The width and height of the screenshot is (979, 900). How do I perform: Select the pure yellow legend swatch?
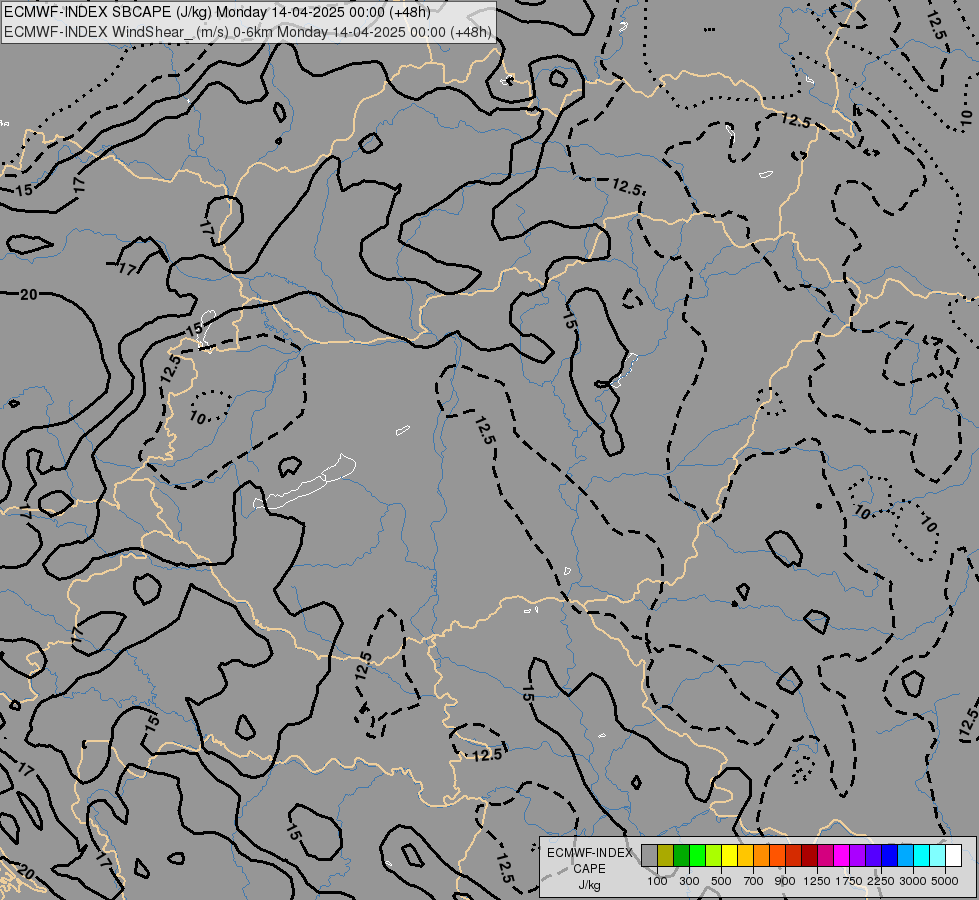[x=729, y=855]
